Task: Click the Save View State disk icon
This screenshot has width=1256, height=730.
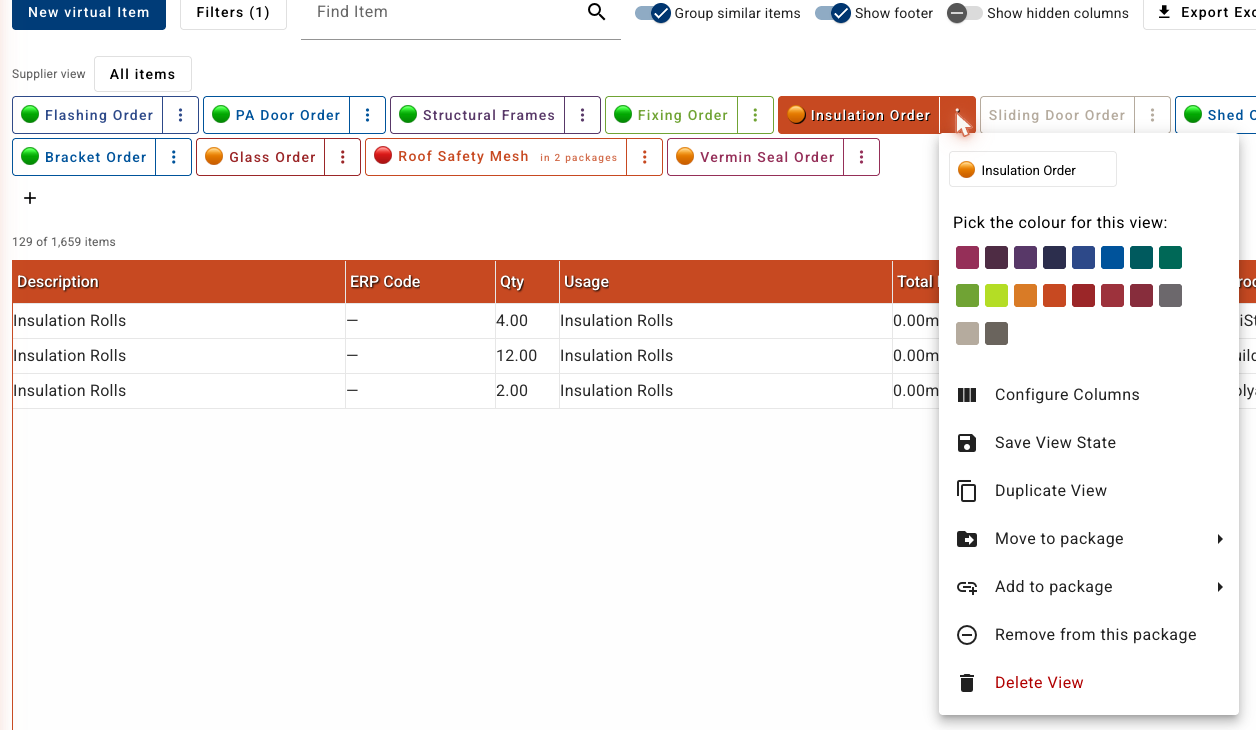Action: click(967, 443)
